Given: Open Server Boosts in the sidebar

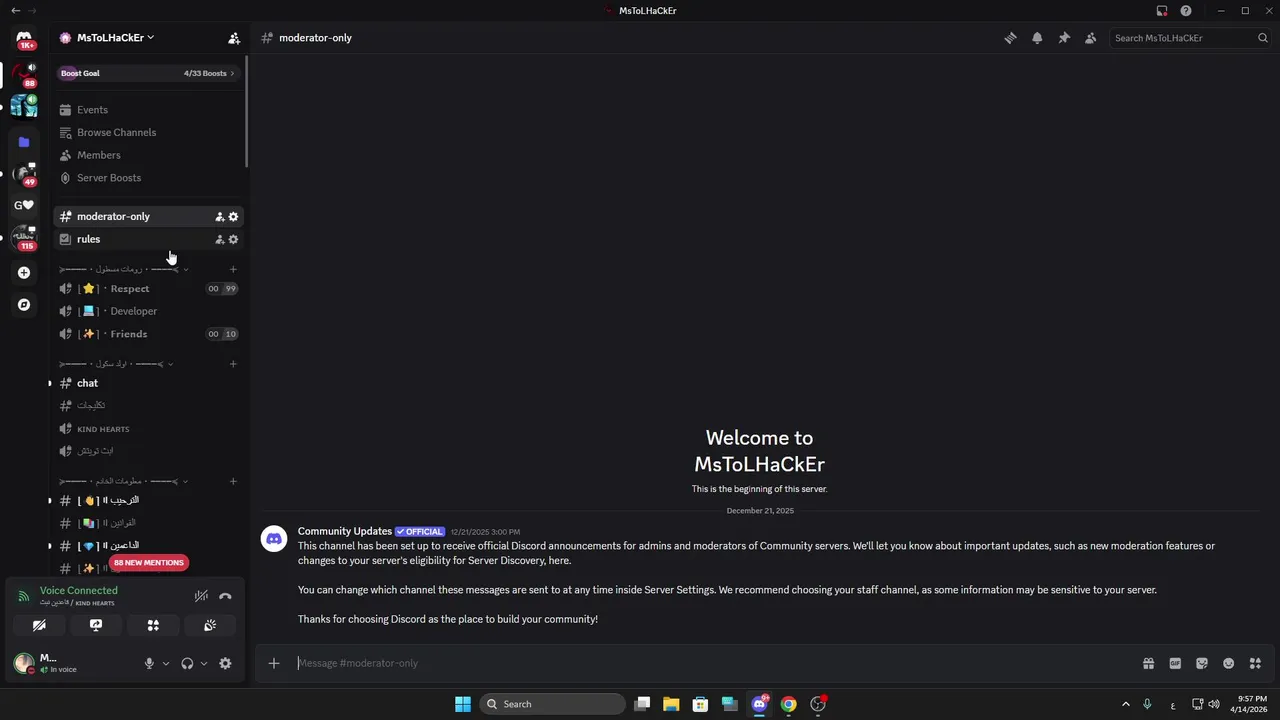Looking at the screenshot, I should pos(148,178).
